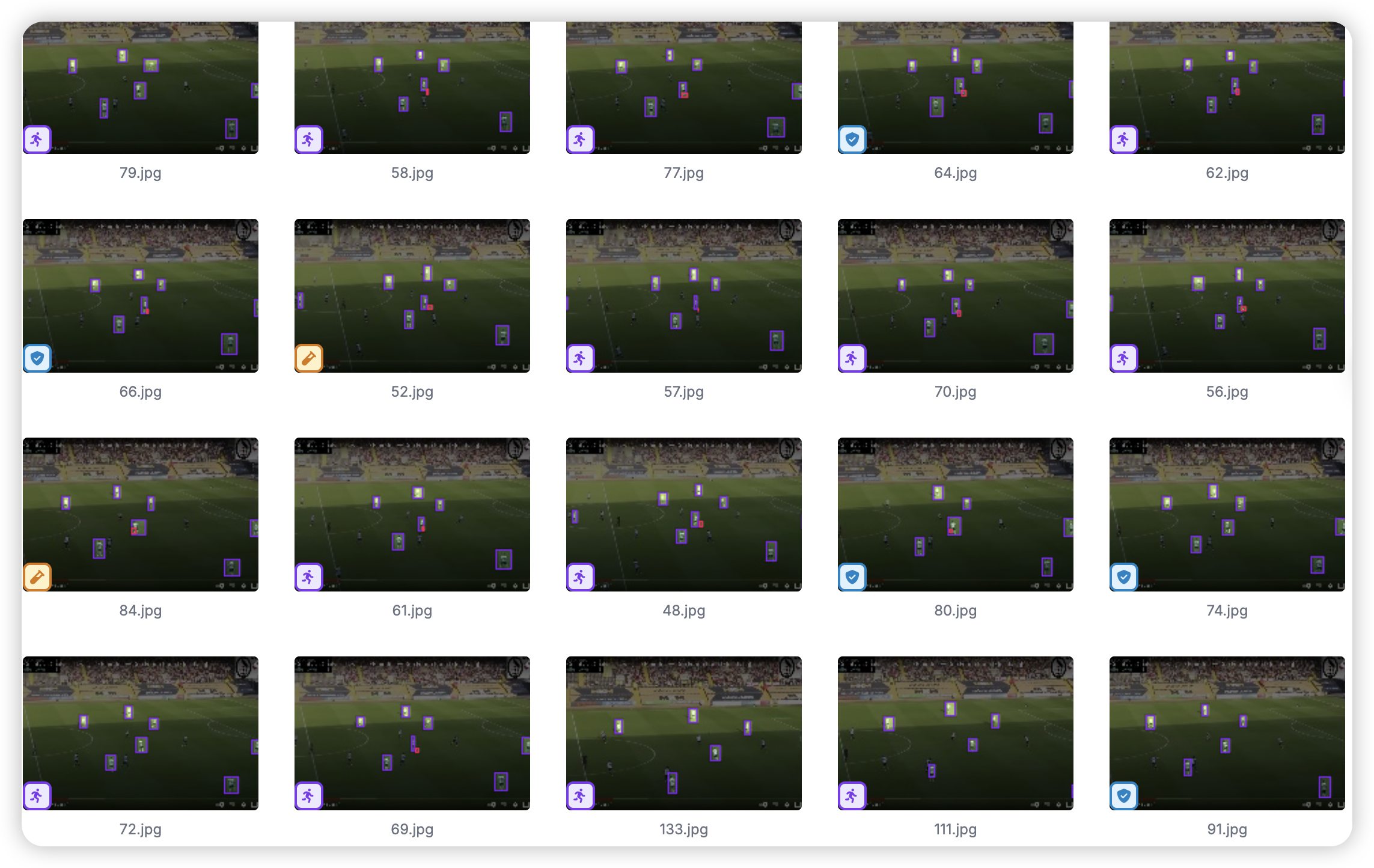Select the 62.jpg thumbnail image
The width and height of the screenshot is (1374, 868).
pyautogui.click(x=1227, y=88)
